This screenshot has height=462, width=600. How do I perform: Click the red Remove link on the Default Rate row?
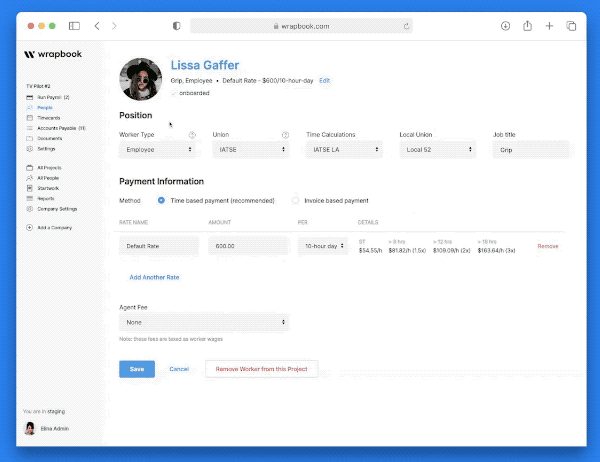(548, 246)
